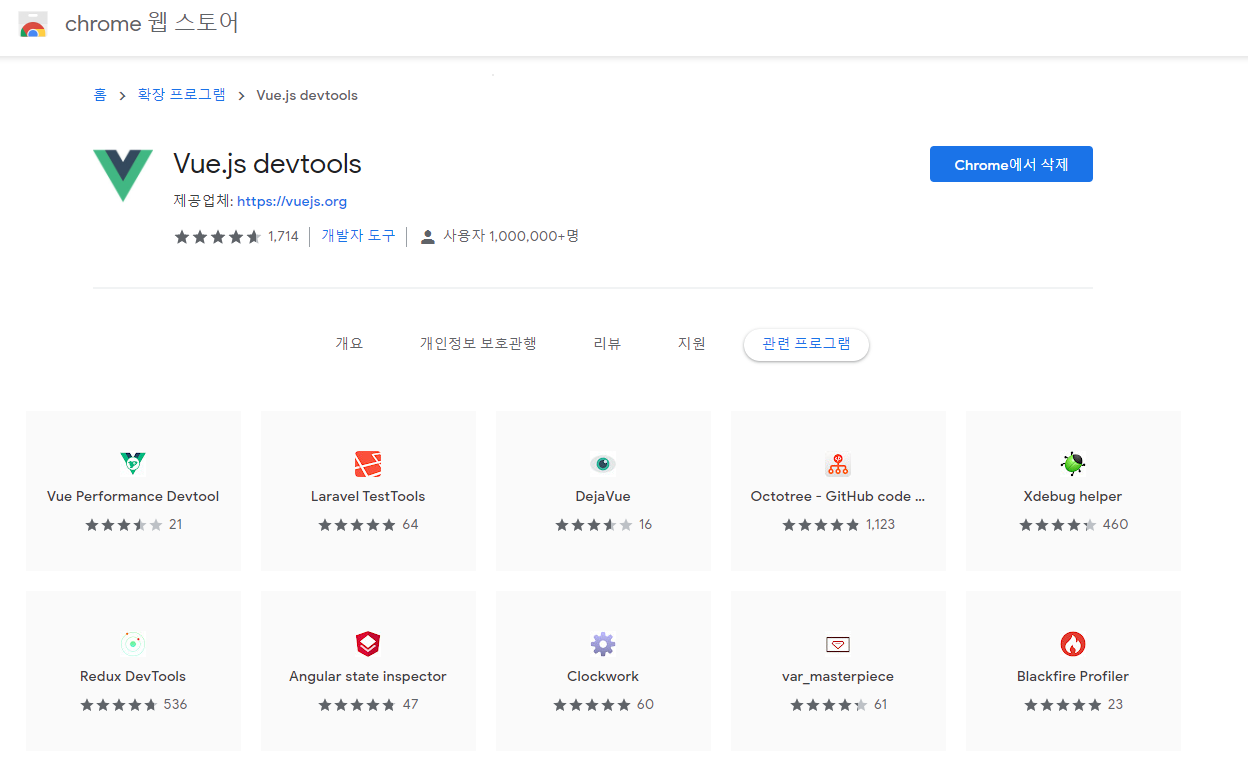The height and width of the screenshot is (764, 1248).
Task: Click the DejaVue title text
Action: coord(603,496)
